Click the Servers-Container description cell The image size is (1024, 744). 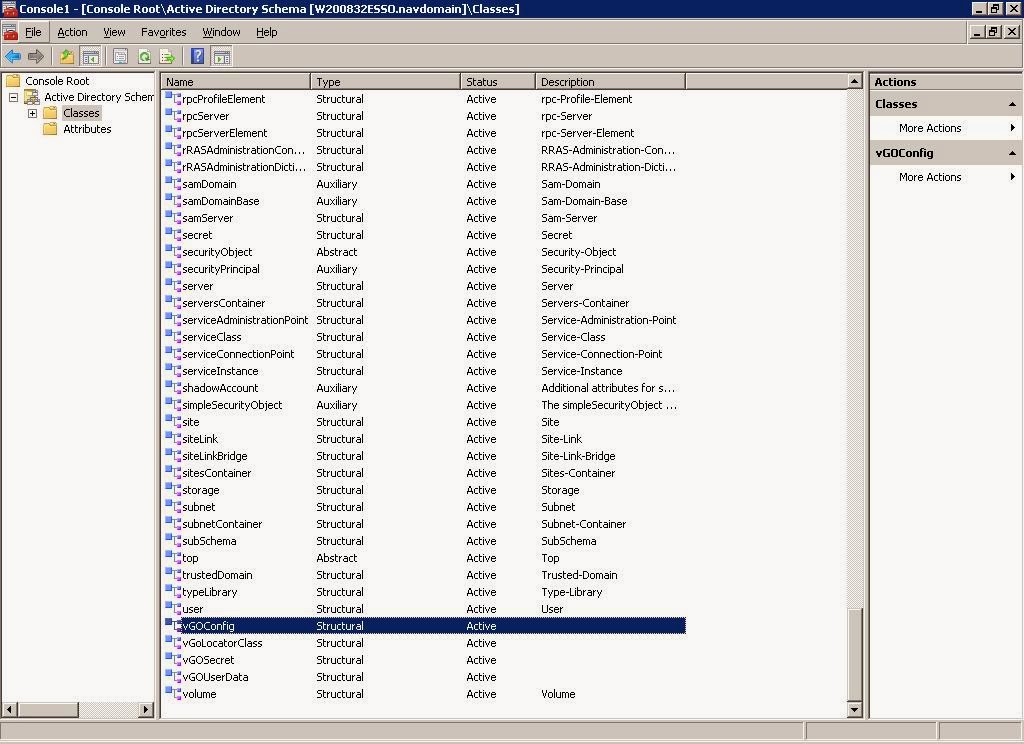click(585, 303)
